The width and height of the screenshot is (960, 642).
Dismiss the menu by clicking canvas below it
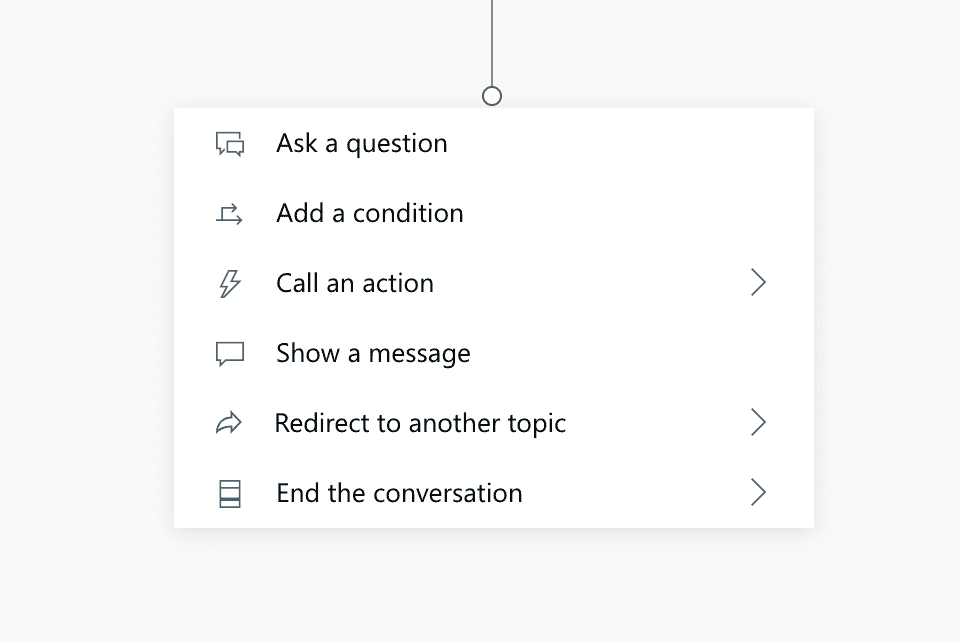pyautogui.click(x=493, y=588)
